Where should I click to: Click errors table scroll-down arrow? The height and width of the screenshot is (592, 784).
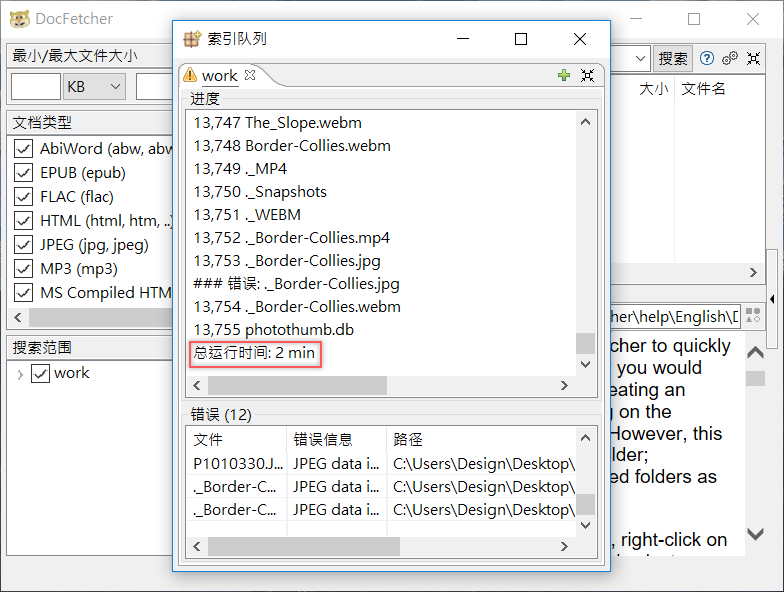pos(586,526)
